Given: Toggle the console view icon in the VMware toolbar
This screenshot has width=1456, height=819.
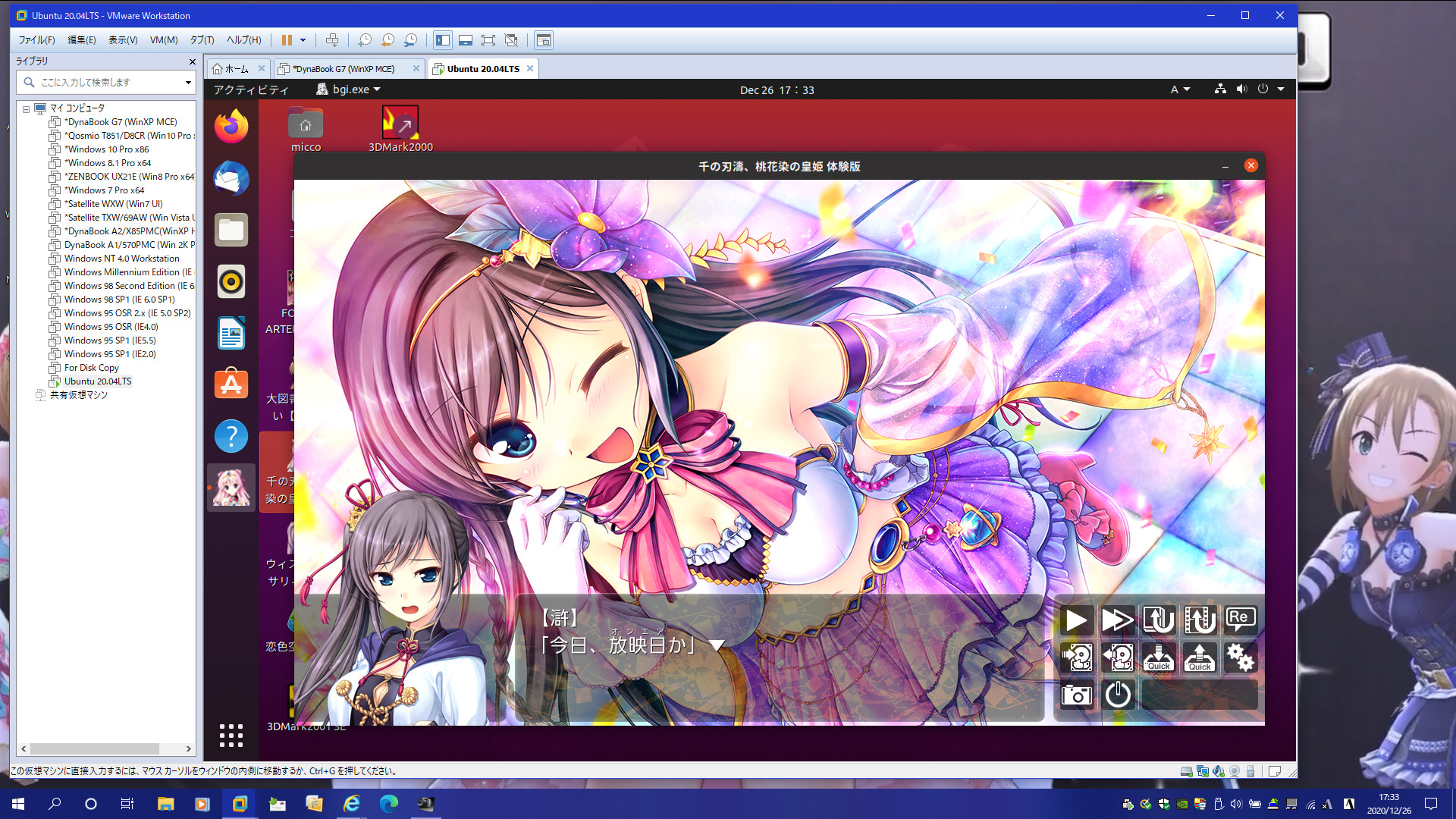Looking at the screenshot, I should pos(543,40).
